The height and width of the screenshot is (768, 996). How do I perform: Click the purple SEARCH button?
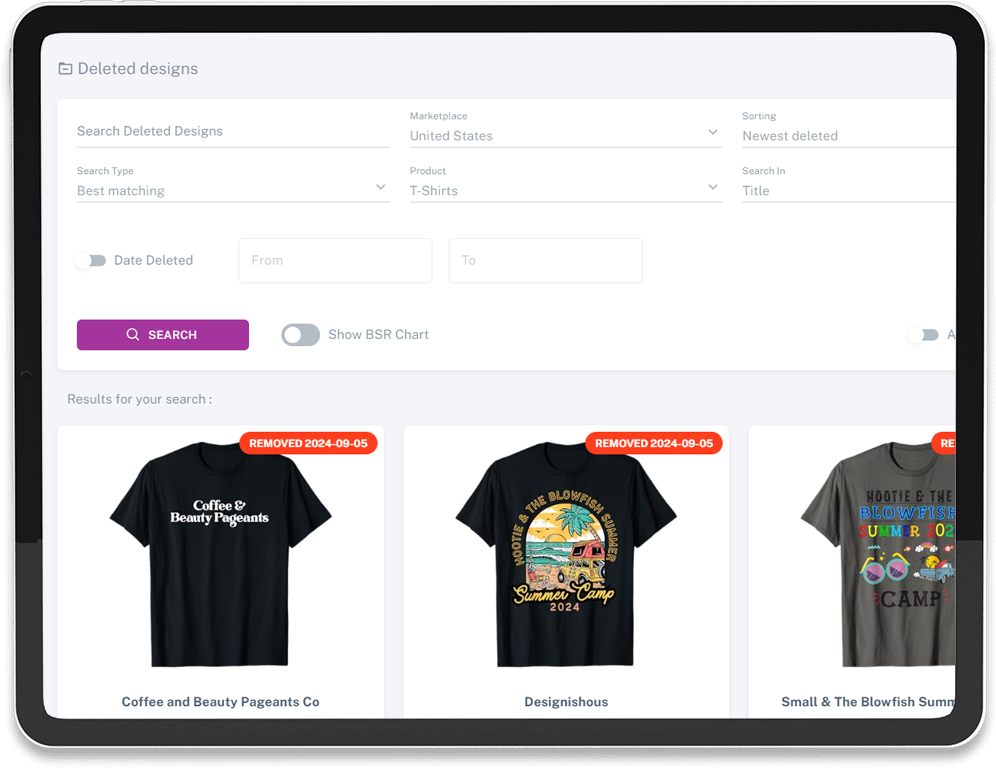[163, 335]
